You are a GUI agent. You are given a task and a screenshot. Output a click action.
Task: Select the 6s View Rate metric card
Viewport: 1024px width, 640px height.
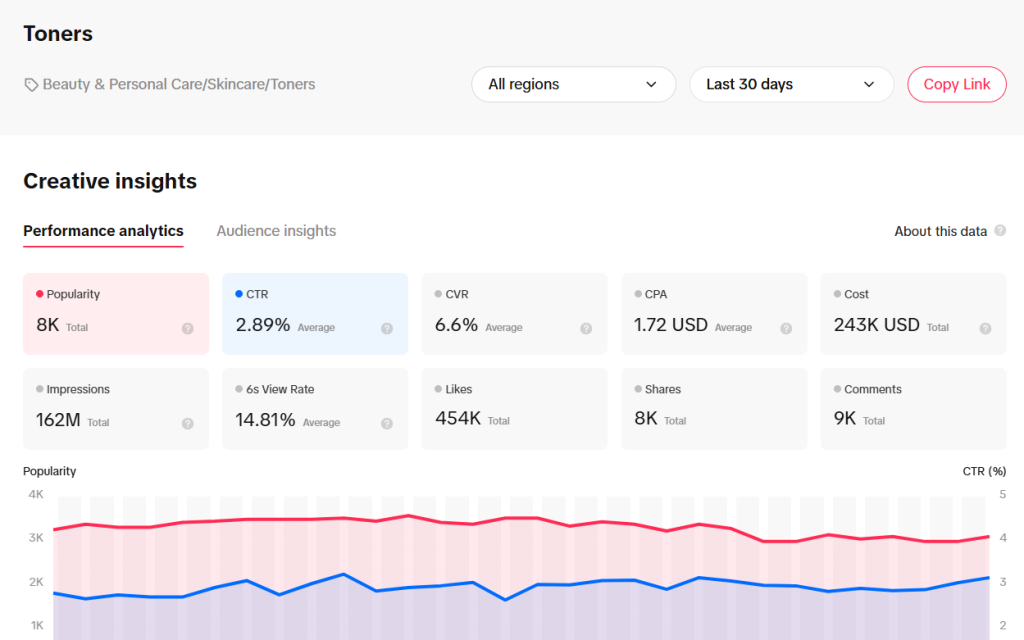point(315,408)
